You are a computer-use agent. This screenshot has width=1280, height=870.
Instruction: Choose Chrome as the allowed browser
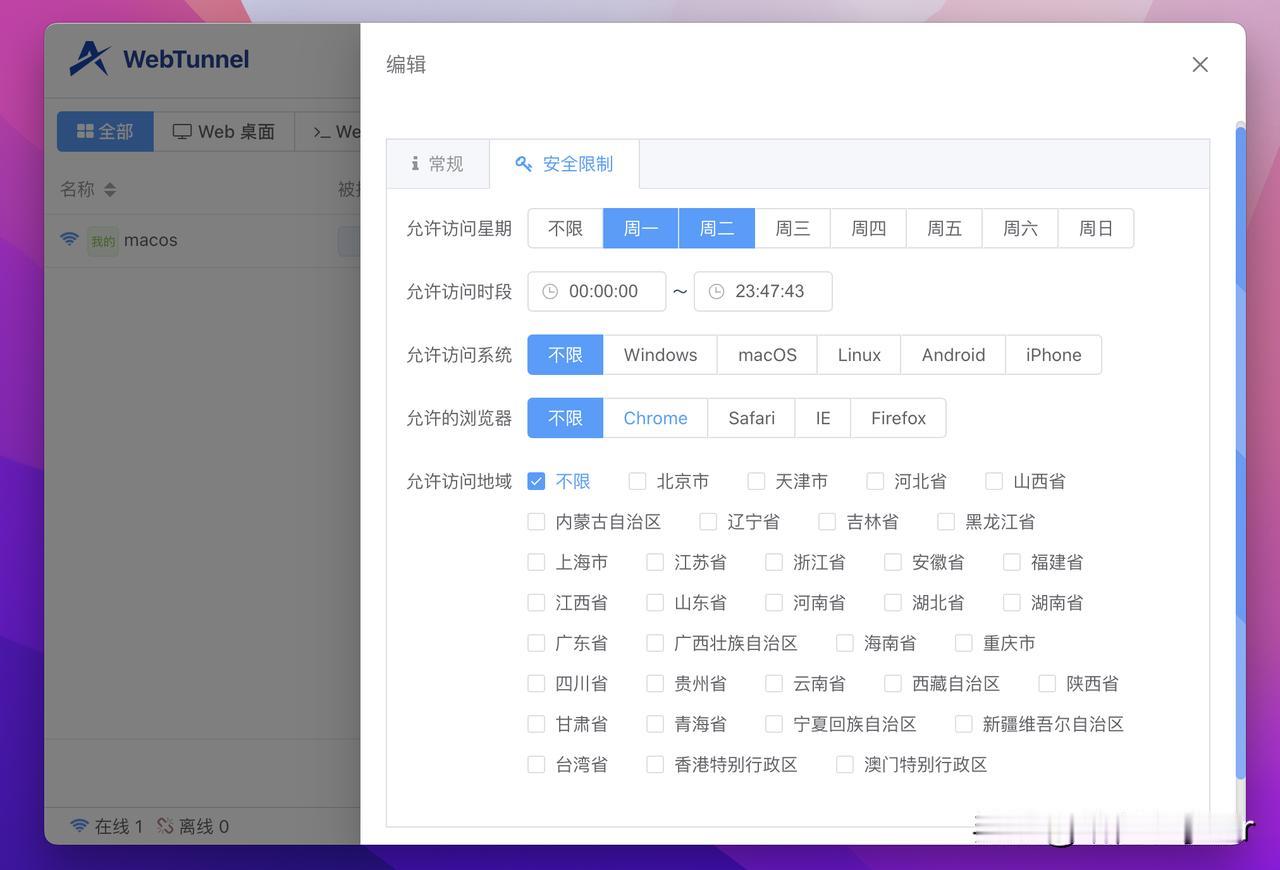[654, 417]
